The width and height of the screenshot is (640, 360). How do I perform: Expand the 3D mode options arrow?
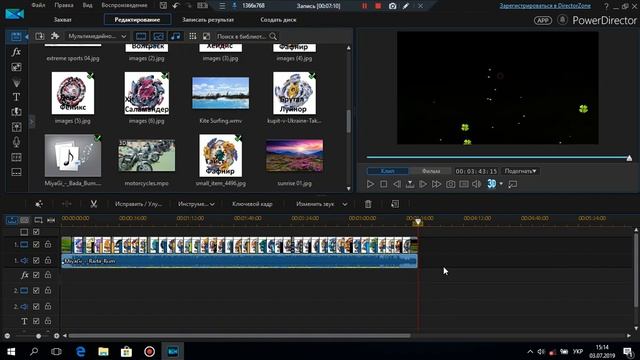point(501,184)
